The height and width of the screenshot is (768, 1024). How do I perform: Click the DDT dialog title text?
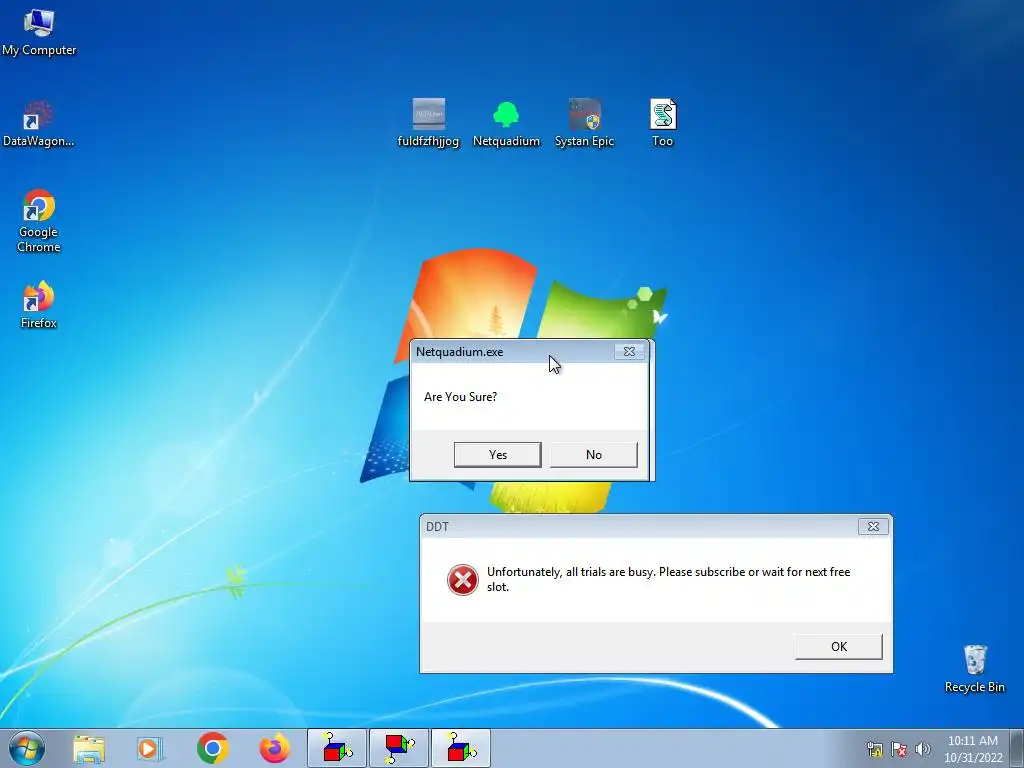[x=437, y=526]
